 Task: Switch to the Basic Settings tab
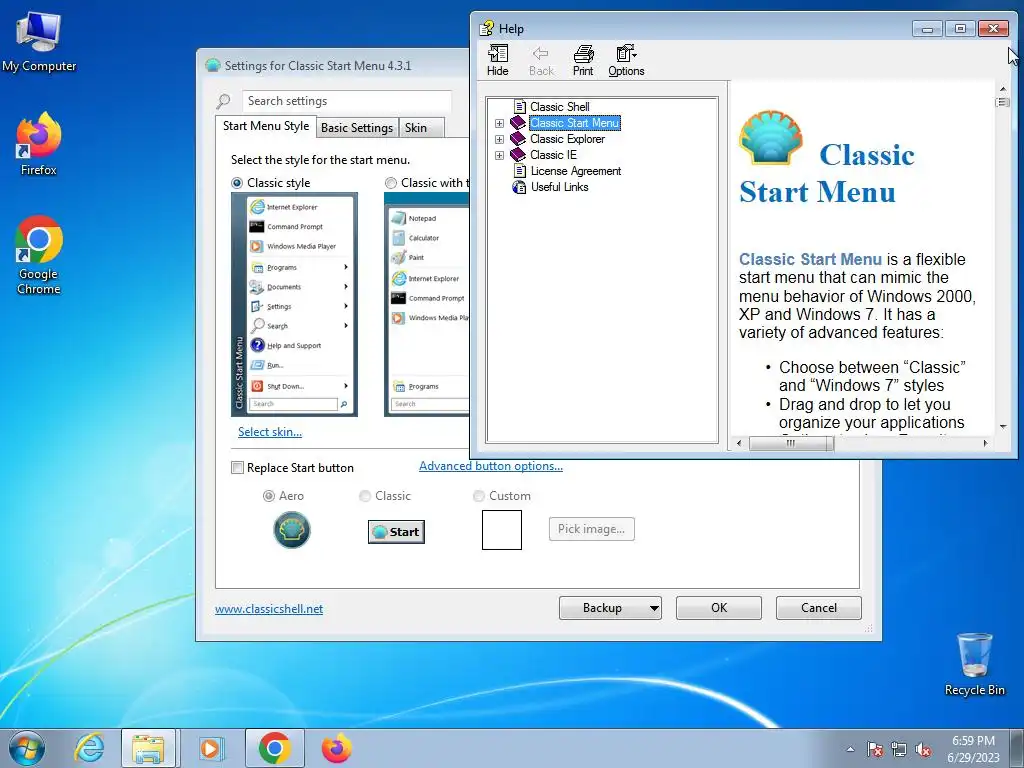357,128
